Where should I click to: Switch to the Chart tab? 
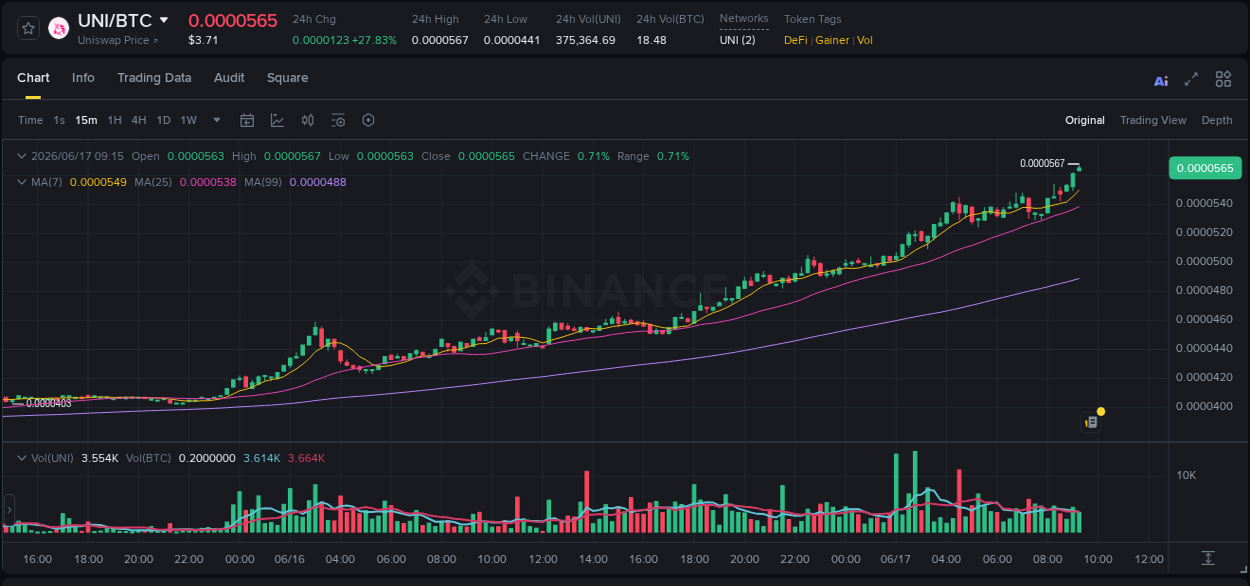[x=33, y=78]
